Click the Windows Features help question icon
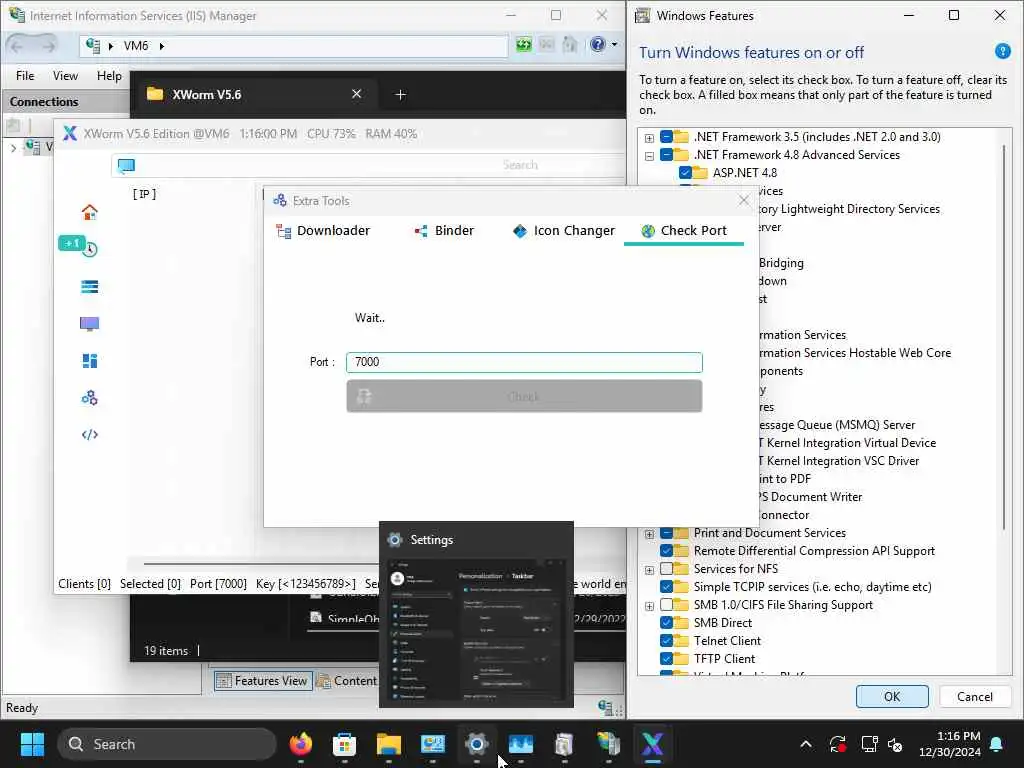The height and width of the screenshot is (768, 1024). click(x=1002, y=52)
